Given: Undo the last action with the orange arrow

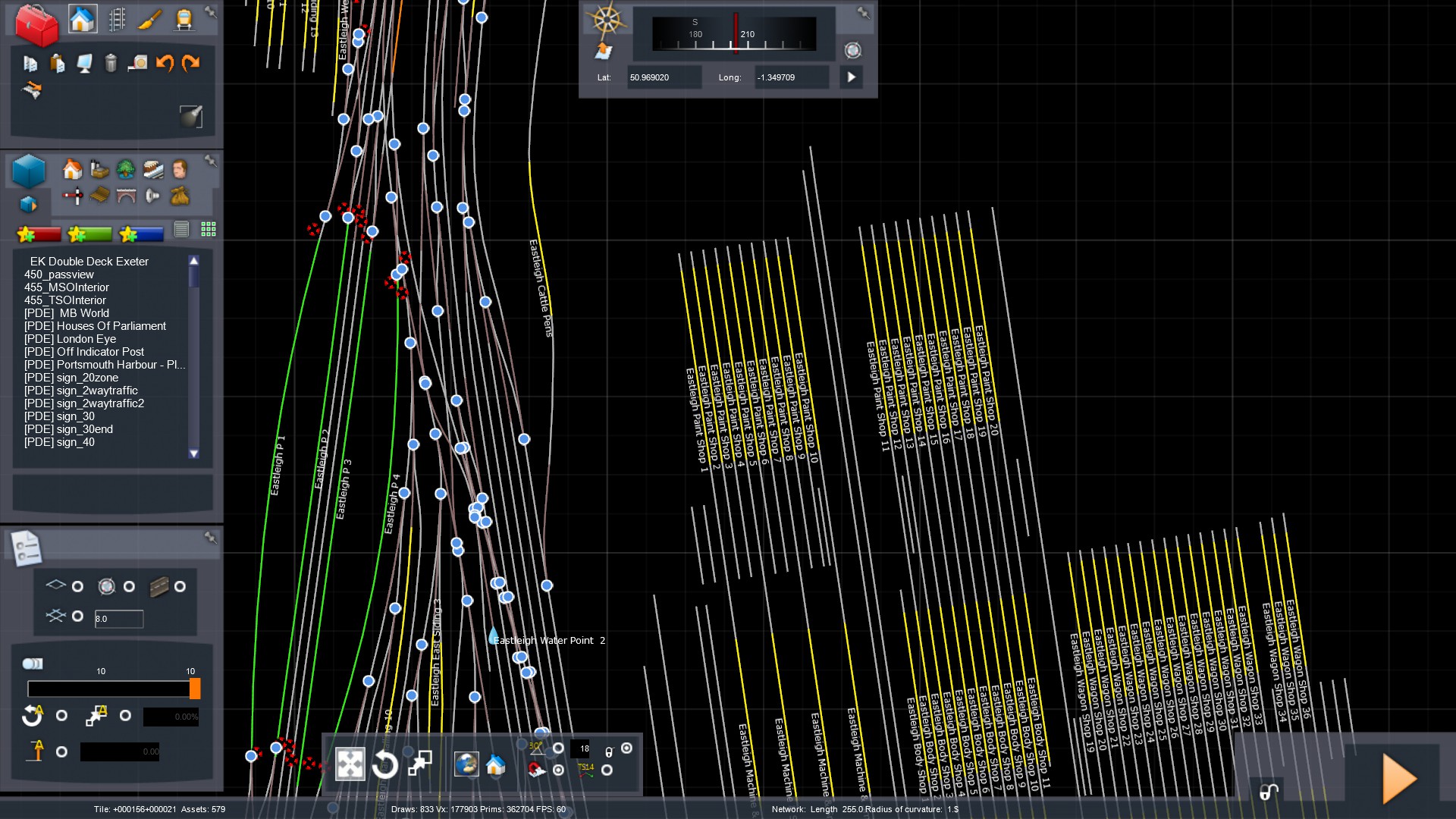Looking at the screenshot, I should point(165,63).
